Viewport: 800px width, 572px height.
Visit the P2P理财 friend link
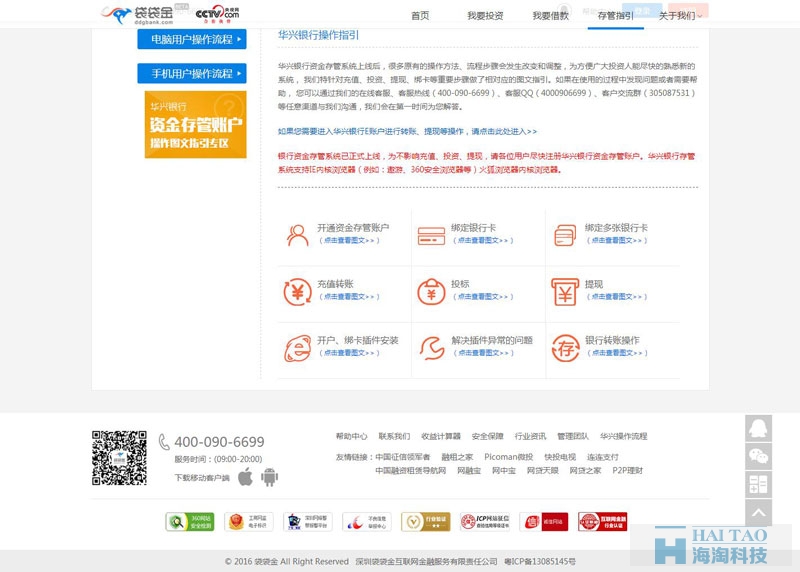tap(628, 470)
